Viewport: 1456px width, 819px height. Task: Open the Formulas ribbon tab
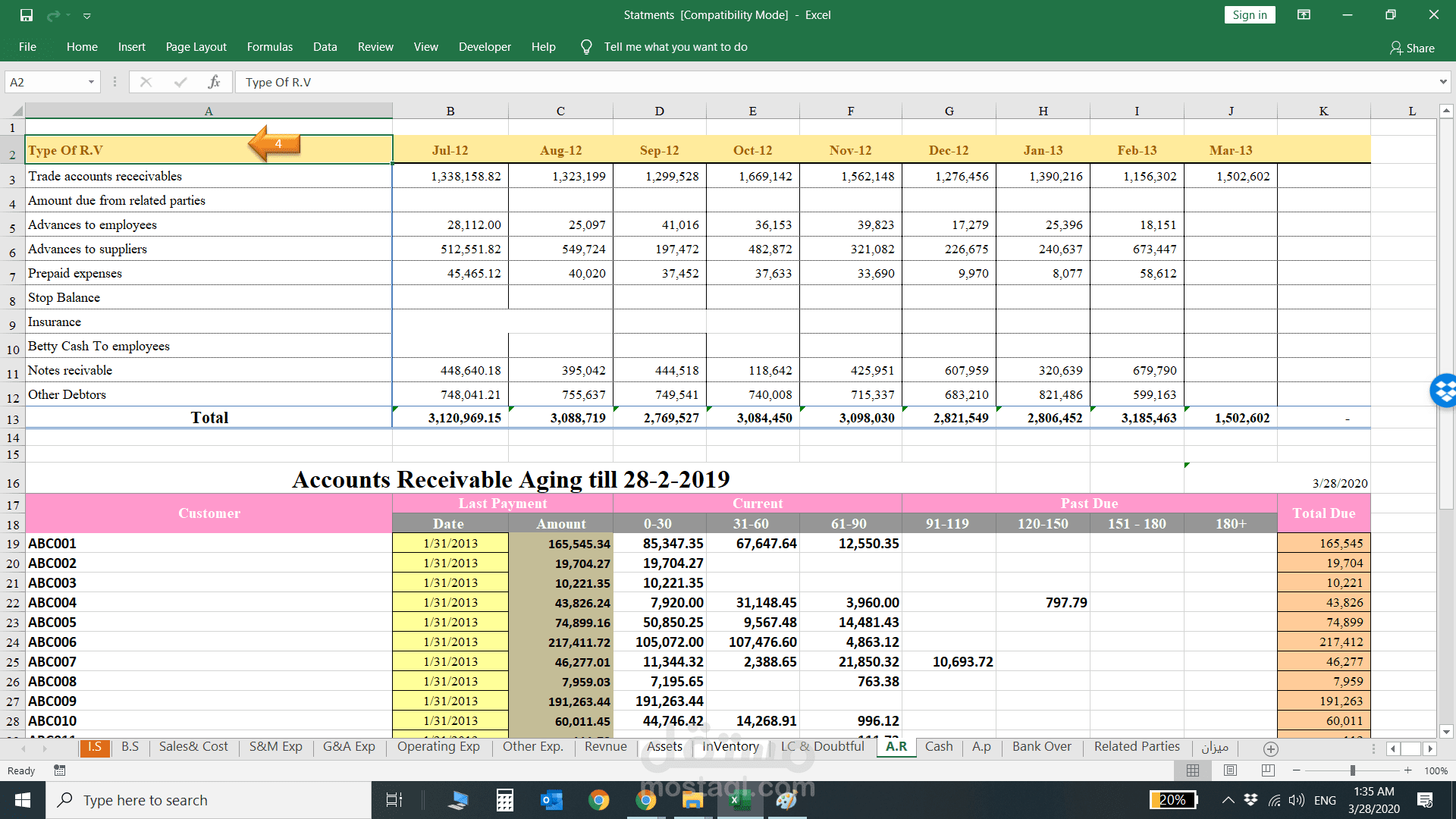coord(269,47)
